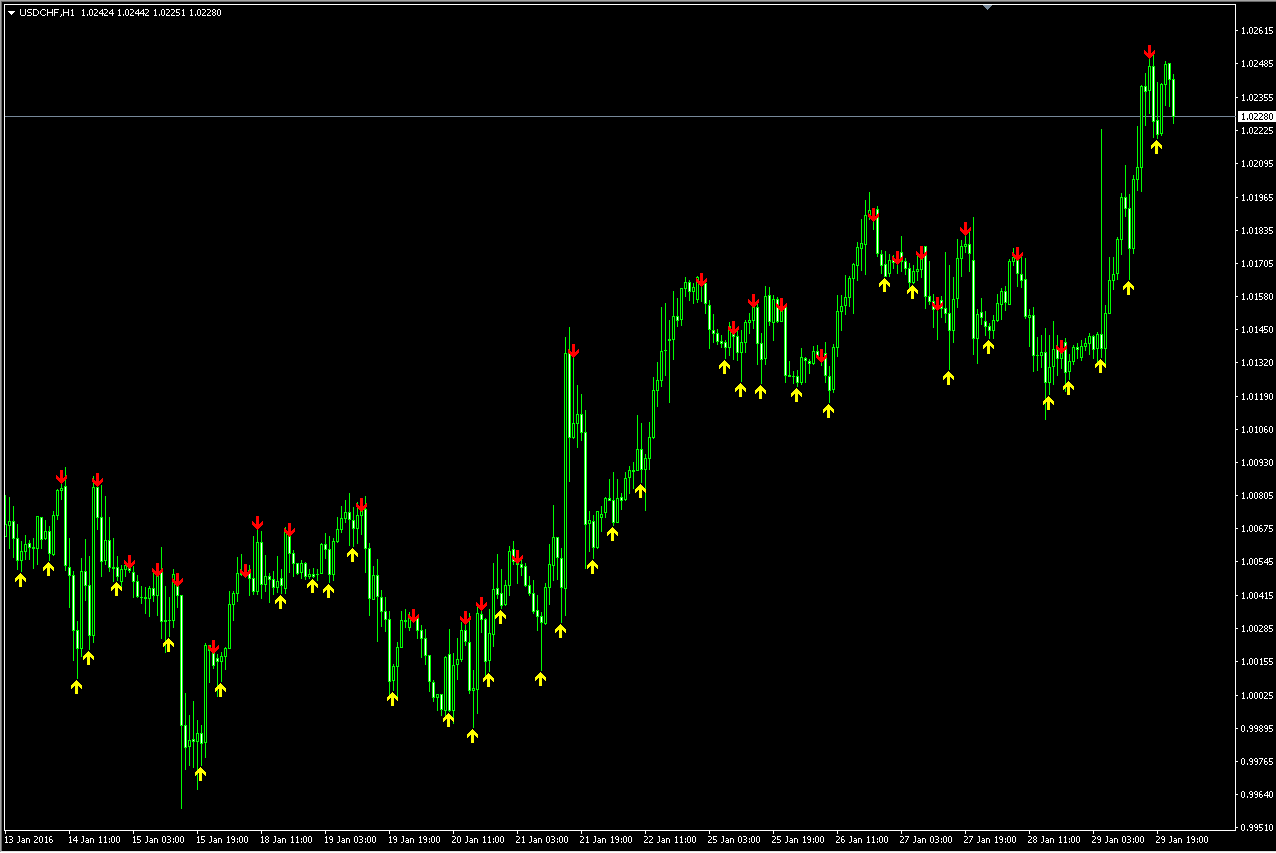Click the 19 Jan 03:00 time label

coord(351,840)
